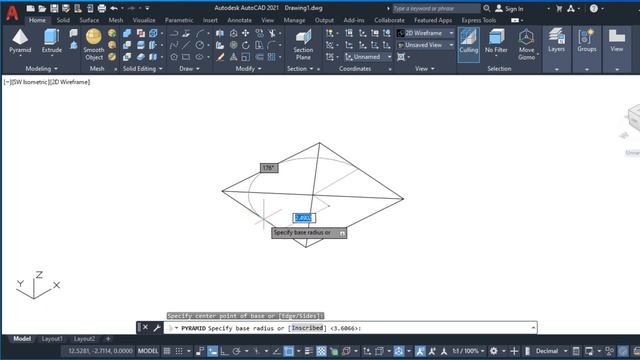Click the Array tool in Modify panel
Screen dimensions: 640x360
tap(271, 57)
